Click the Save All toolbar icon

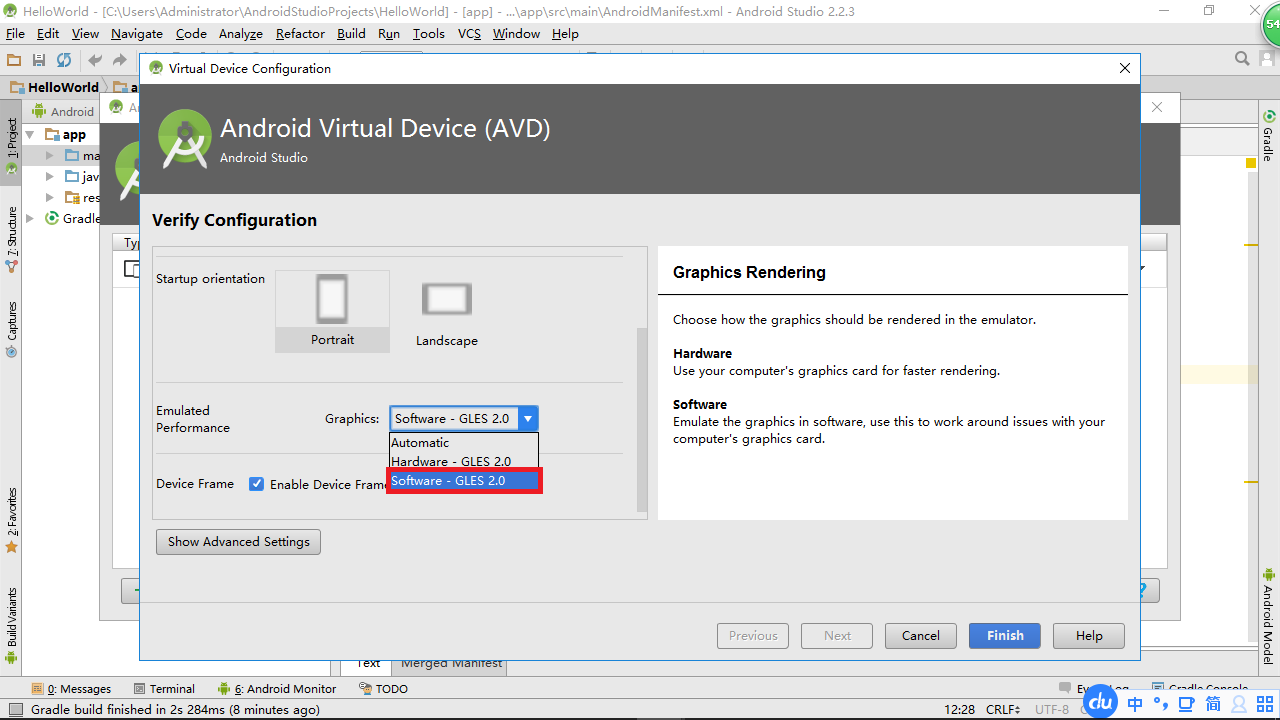coord(39,60)
